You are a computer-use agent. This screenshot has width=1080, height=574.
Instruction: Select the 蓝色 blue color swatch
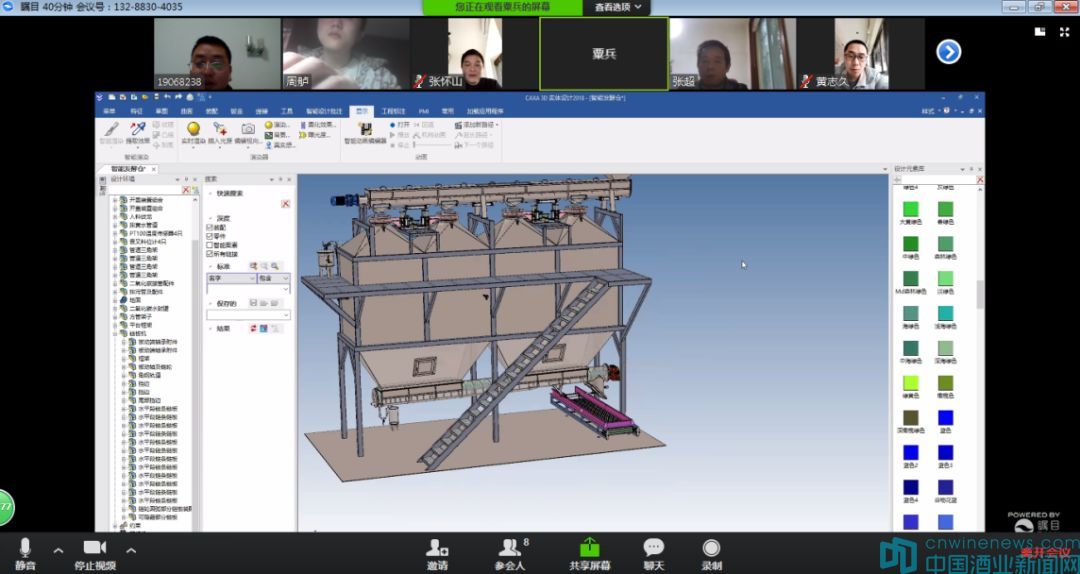[945, 418]
